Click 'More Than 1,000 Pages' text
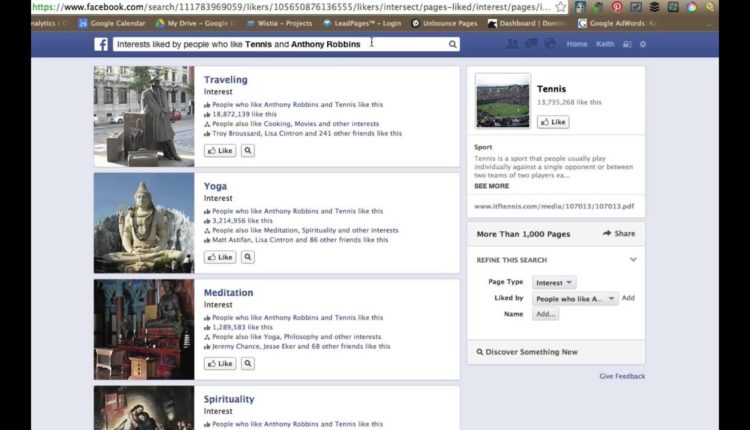 coord(523,234)
